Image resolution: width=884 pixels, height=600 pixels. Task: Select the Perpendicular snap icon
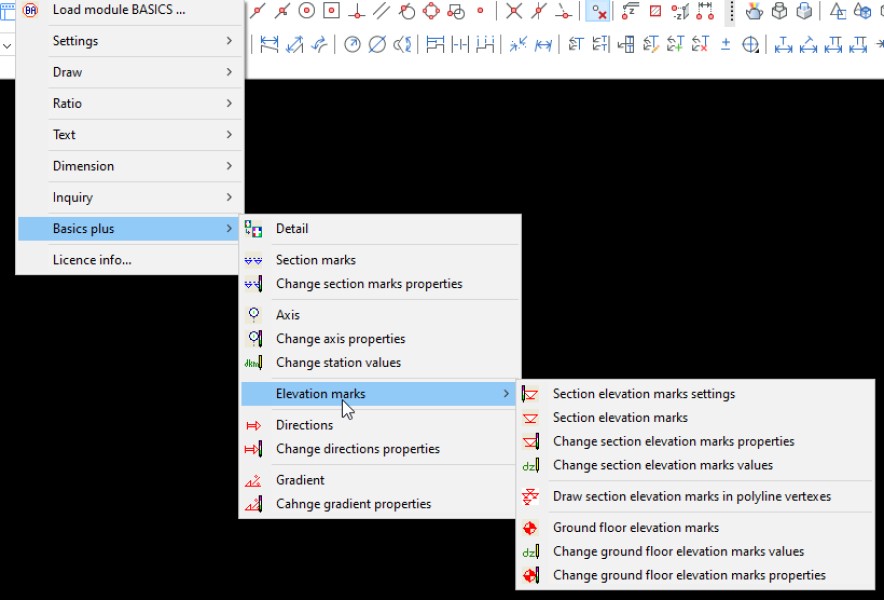pyautogui.click(x=358, y=13)
